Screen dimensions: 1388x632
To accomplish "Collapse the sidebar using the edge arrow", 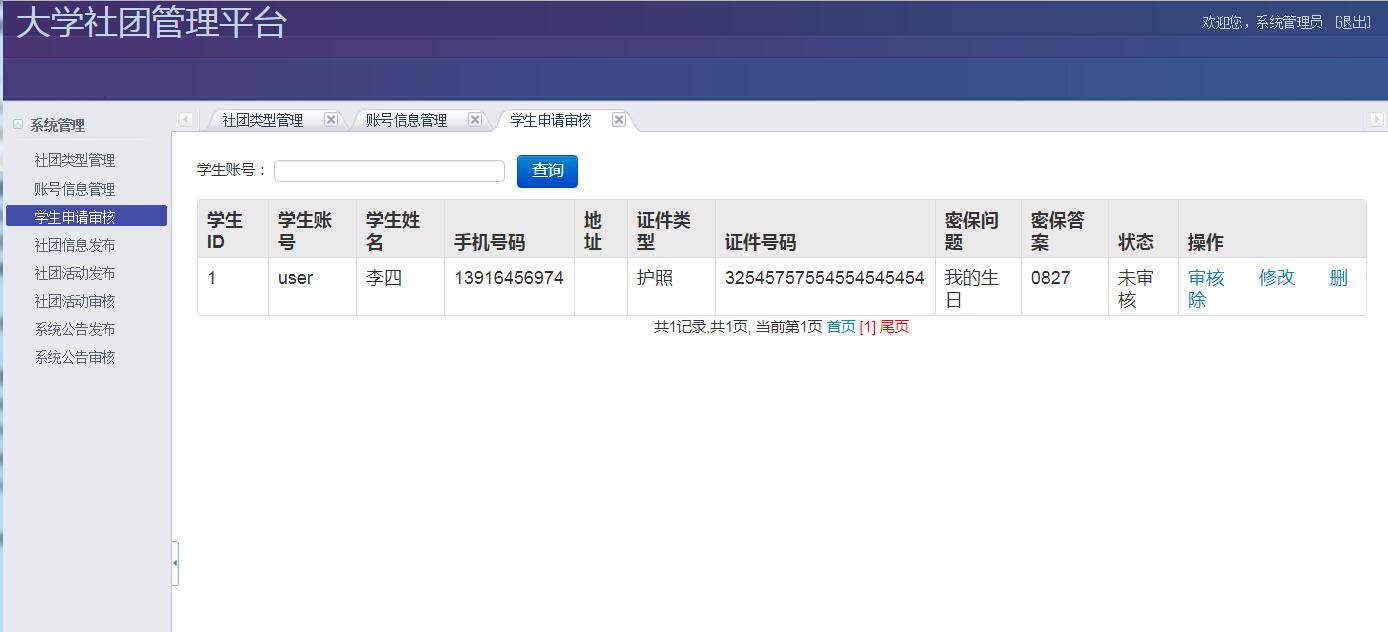I will (176, 563).
